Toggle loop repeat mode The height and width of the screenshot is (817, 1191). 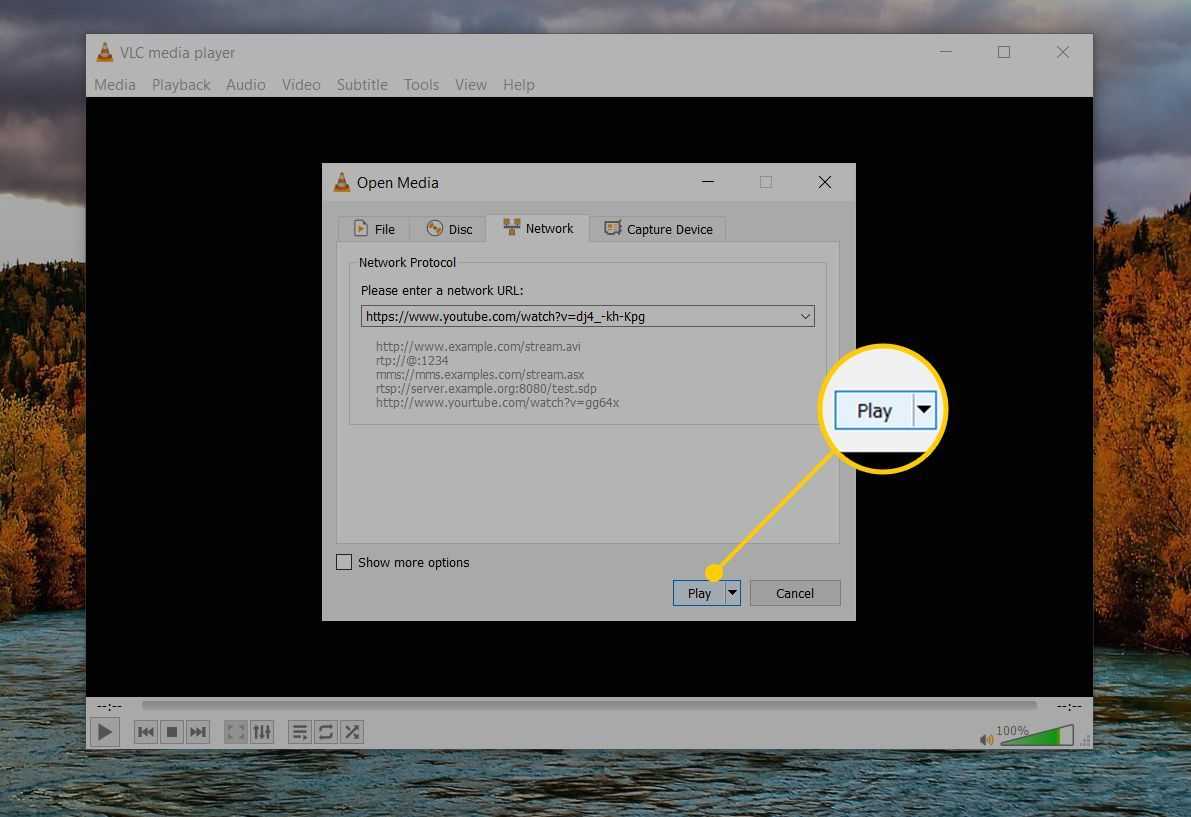pos(326,732)
